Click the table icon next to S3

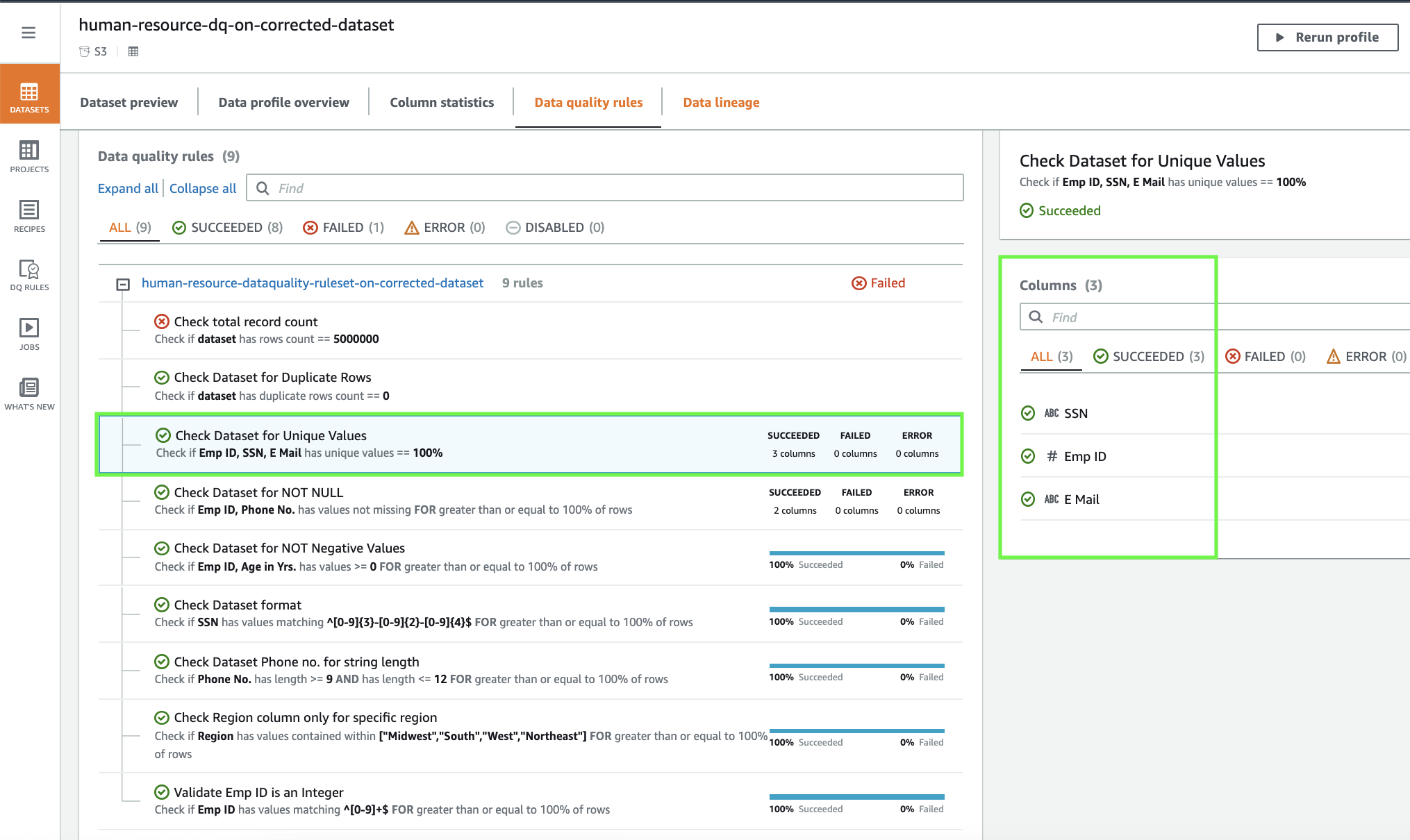(133, 51)
